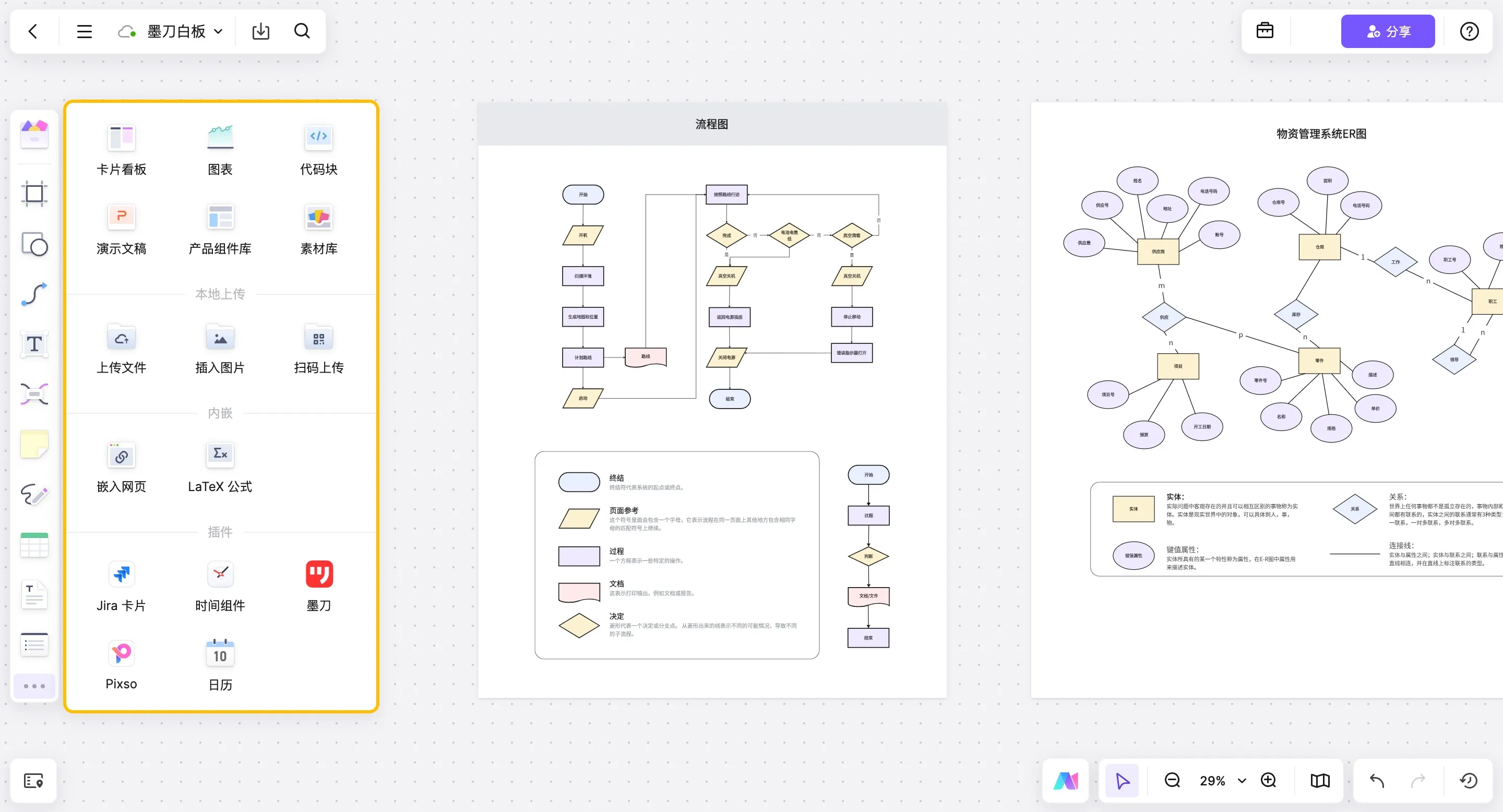Choose the connector line tool

coord(34,294)
